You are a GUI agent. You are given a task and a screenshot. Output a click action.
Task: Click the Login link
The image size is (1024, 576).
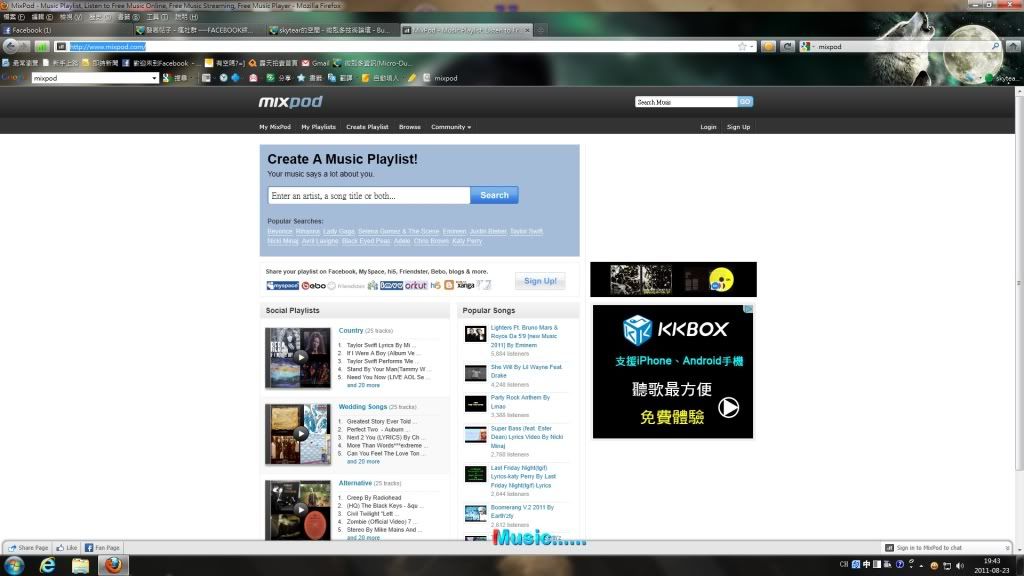708,127
